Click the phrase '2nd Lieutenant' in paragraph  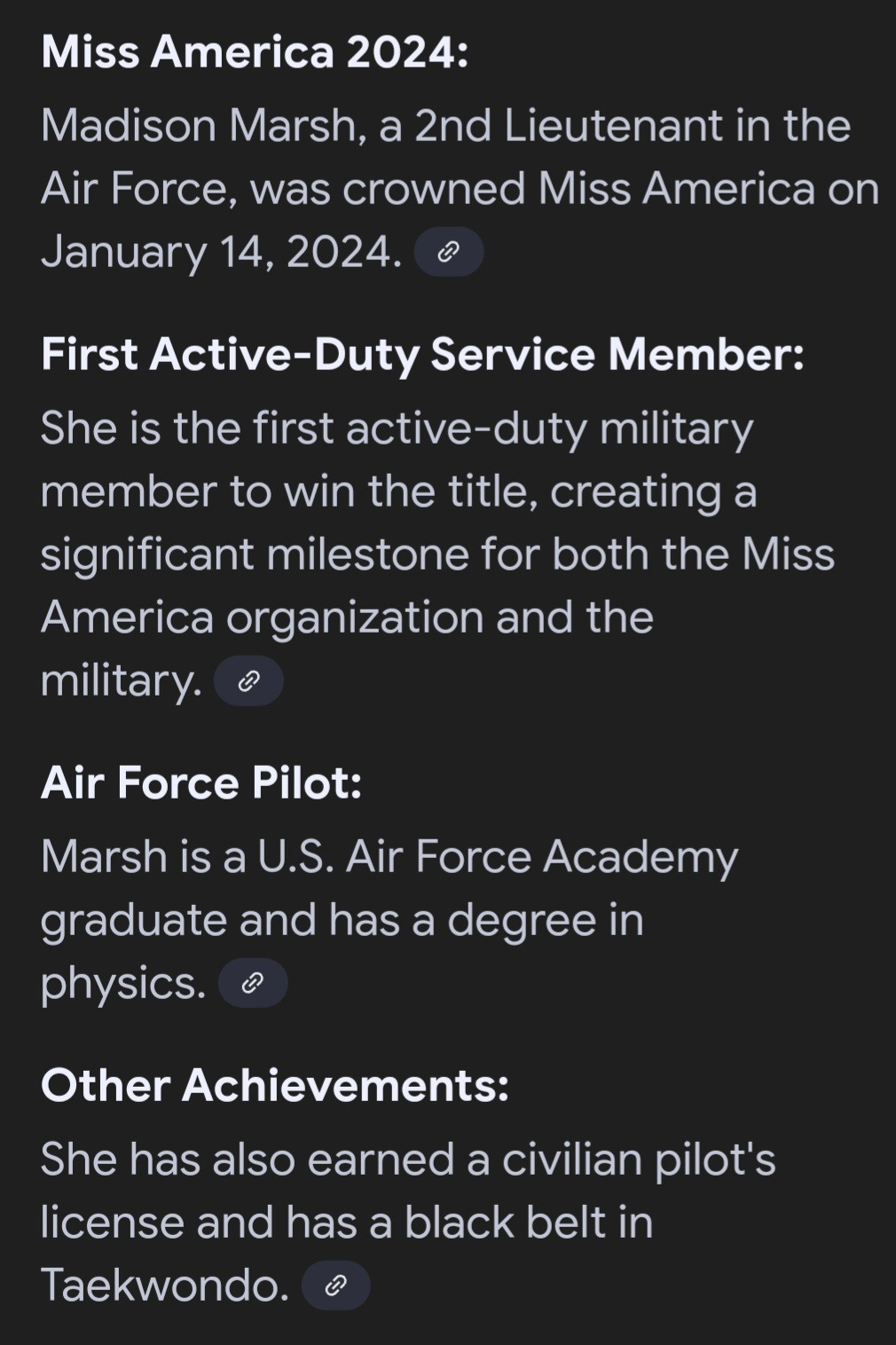point(567,126)
